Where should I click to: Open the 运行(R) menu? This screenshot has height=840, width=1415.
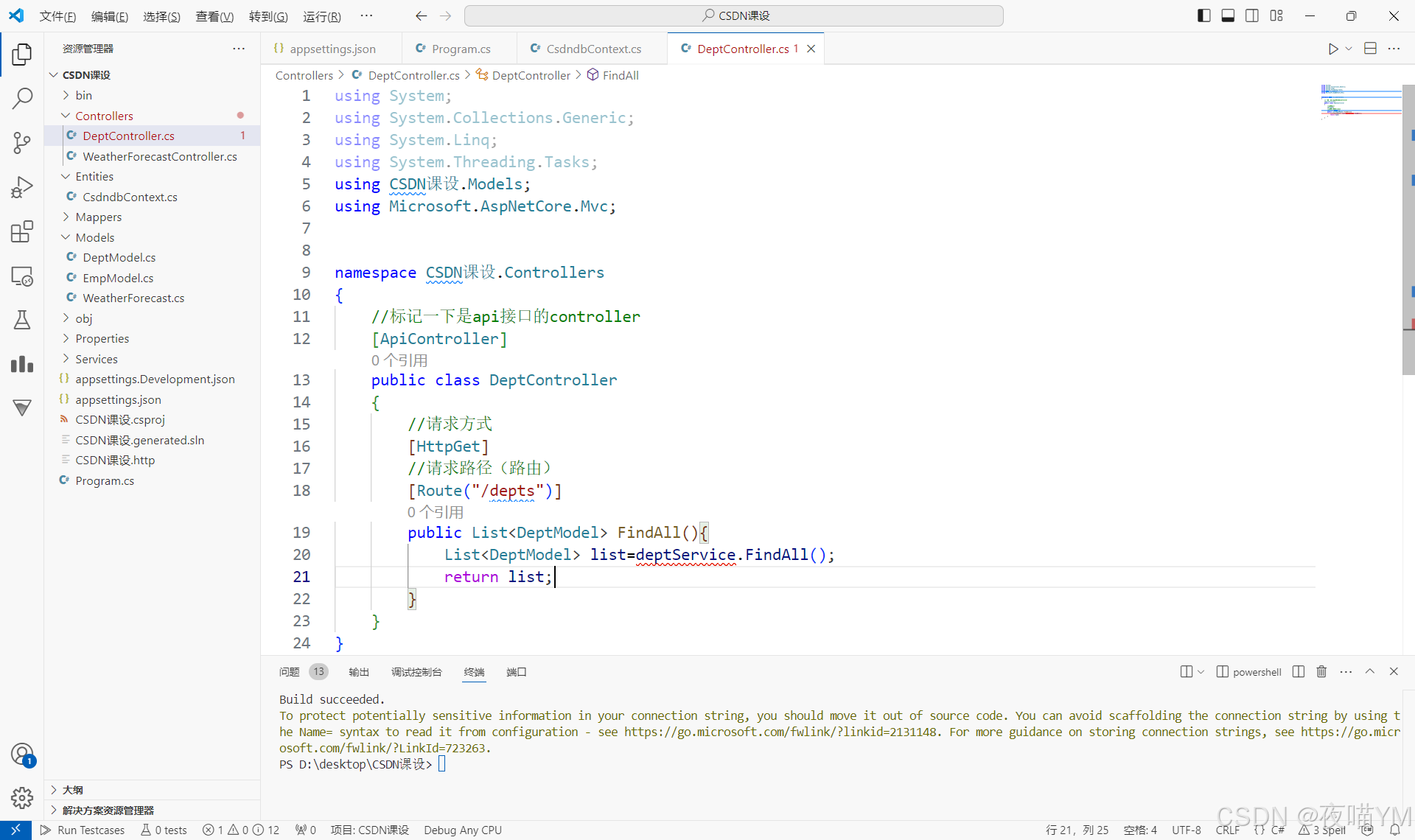(x=322, y=16)
